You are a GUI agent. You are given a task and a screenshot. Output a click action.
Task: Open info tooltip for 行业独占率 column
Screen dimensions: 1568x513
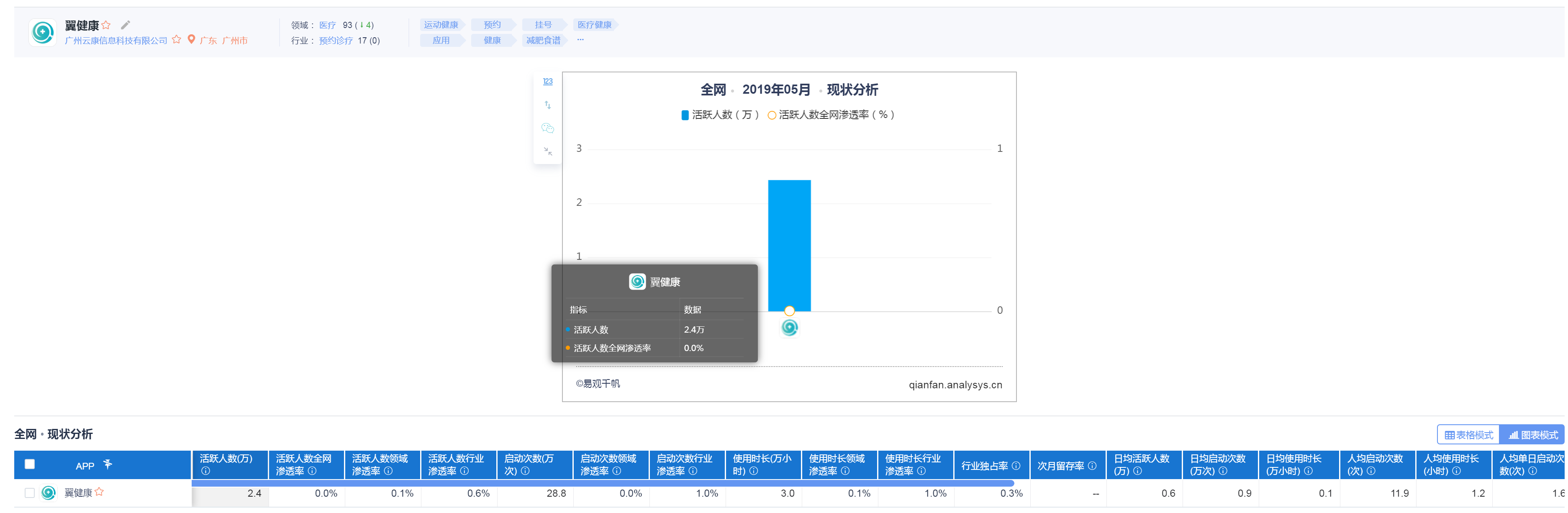1016,466
